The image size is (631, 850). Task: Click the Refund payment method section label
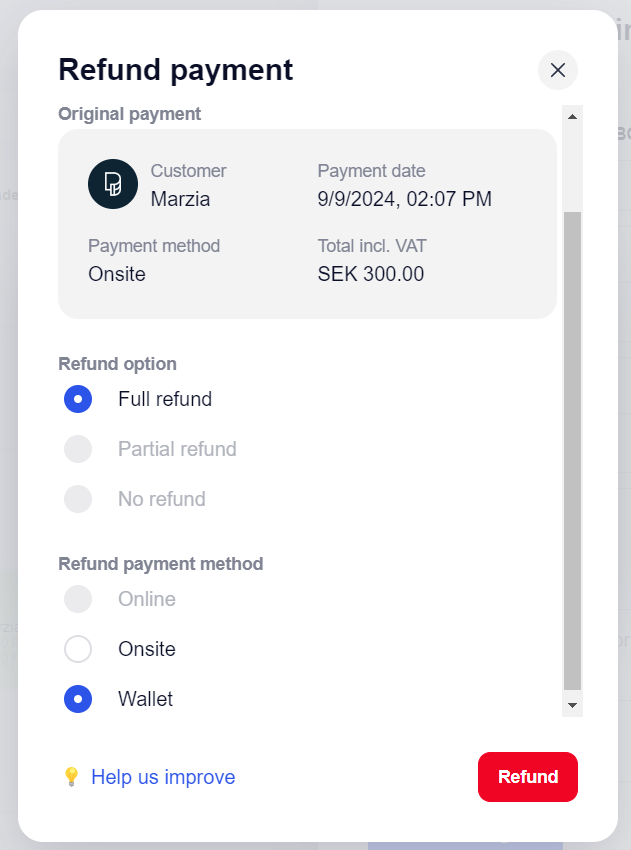pos(161,564)
